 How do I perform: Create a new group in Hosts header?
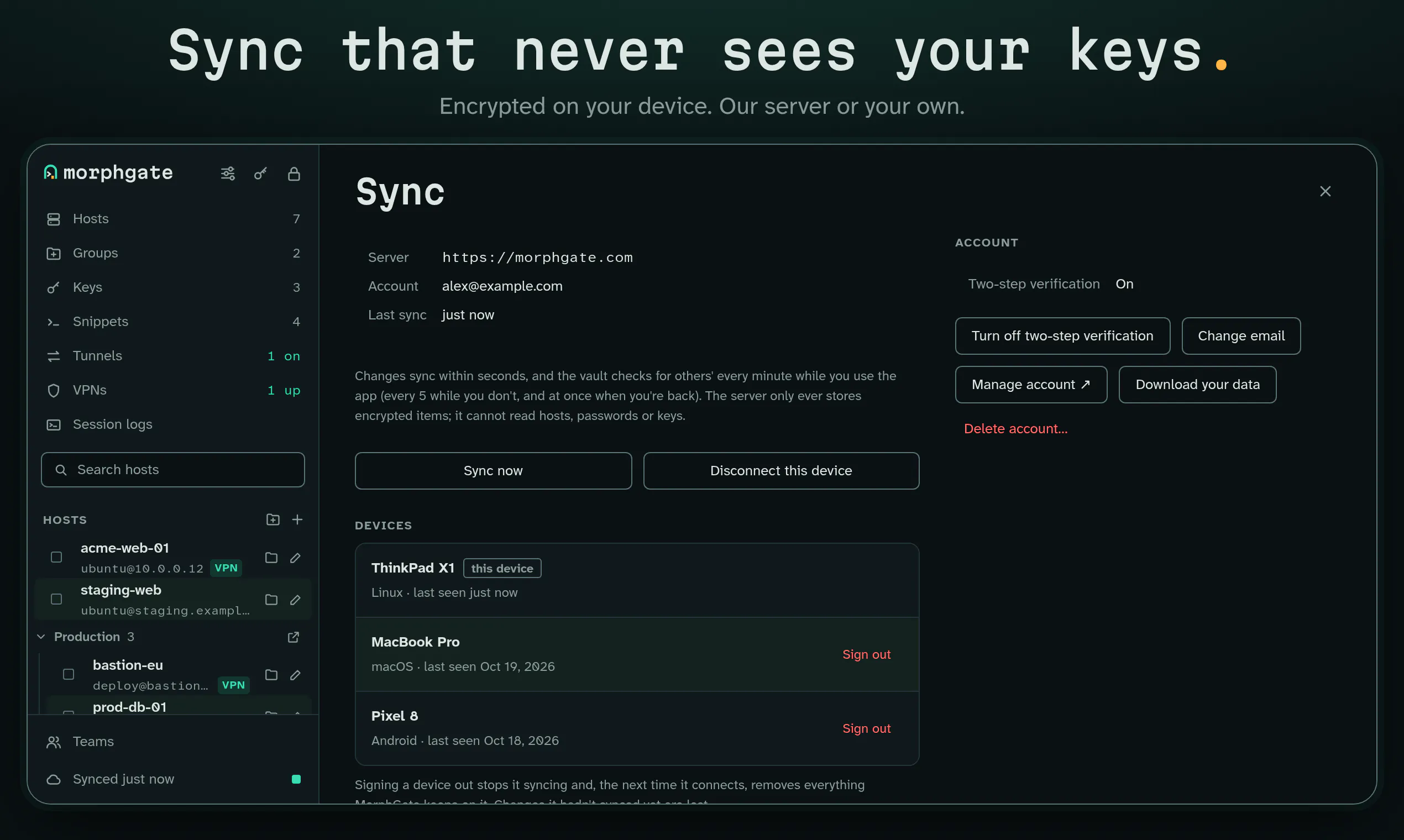273,519
